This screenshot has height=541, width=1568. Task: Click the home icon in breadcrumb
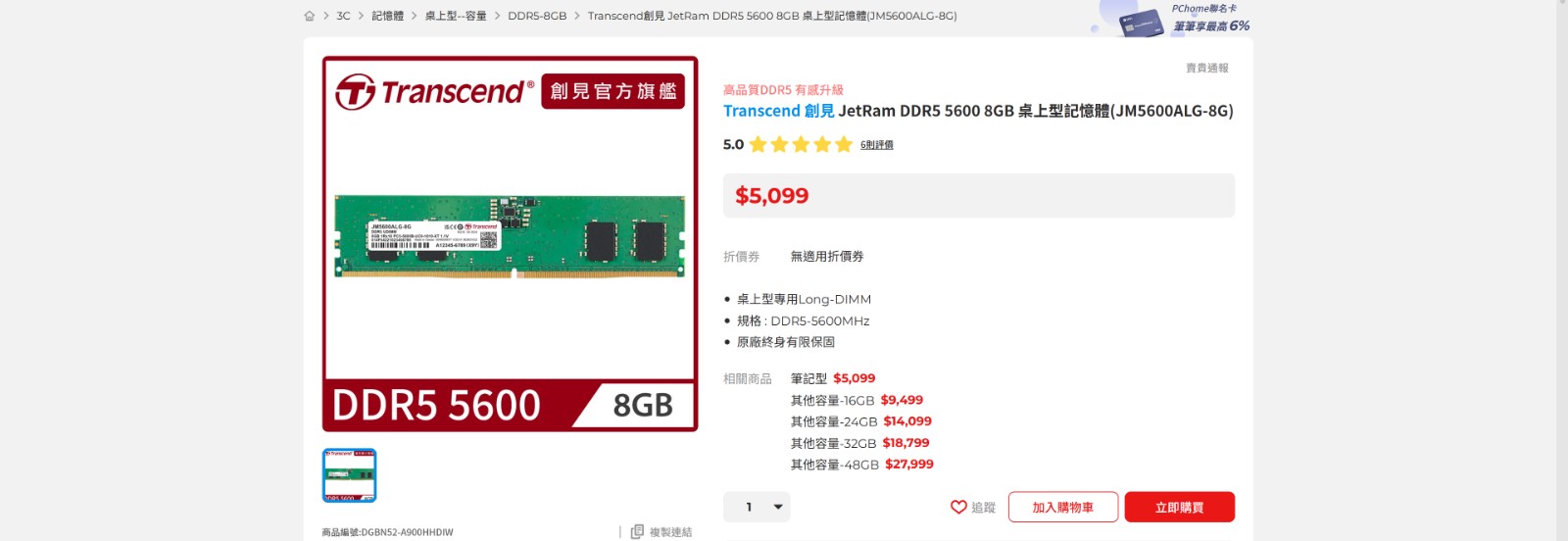310,16
